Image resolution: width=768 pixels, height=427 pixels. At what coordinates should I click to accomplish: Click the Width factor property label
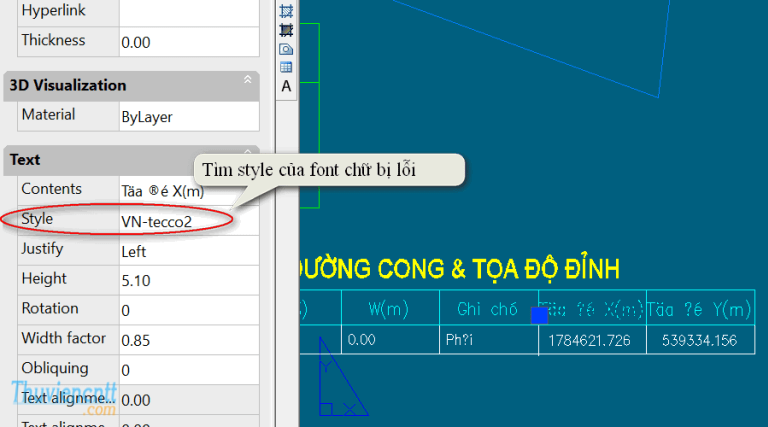(x=64, y=338)
